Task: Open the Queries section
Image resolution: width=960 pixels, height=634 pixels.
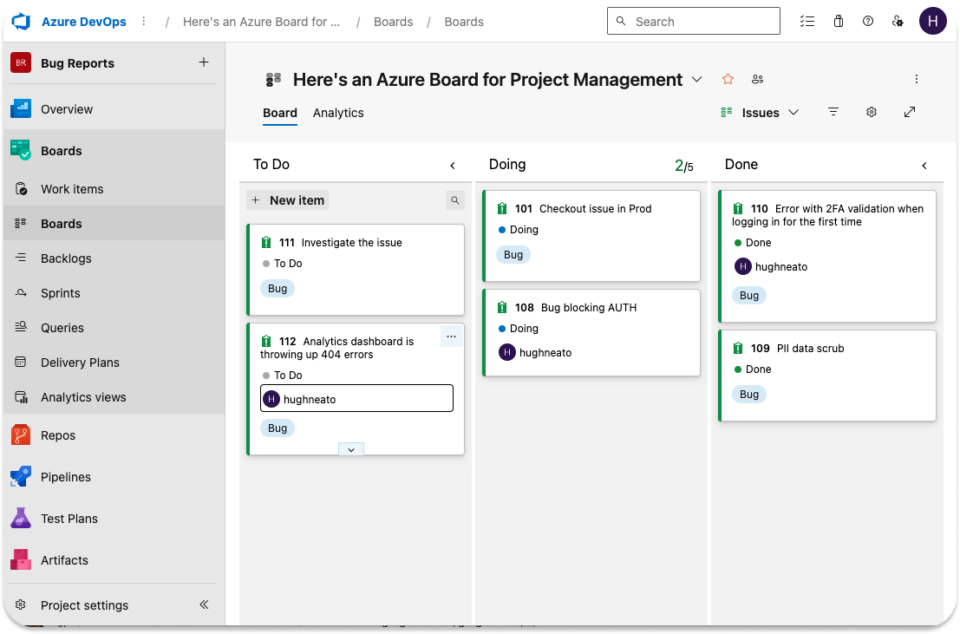Action: tap(64, 327)
